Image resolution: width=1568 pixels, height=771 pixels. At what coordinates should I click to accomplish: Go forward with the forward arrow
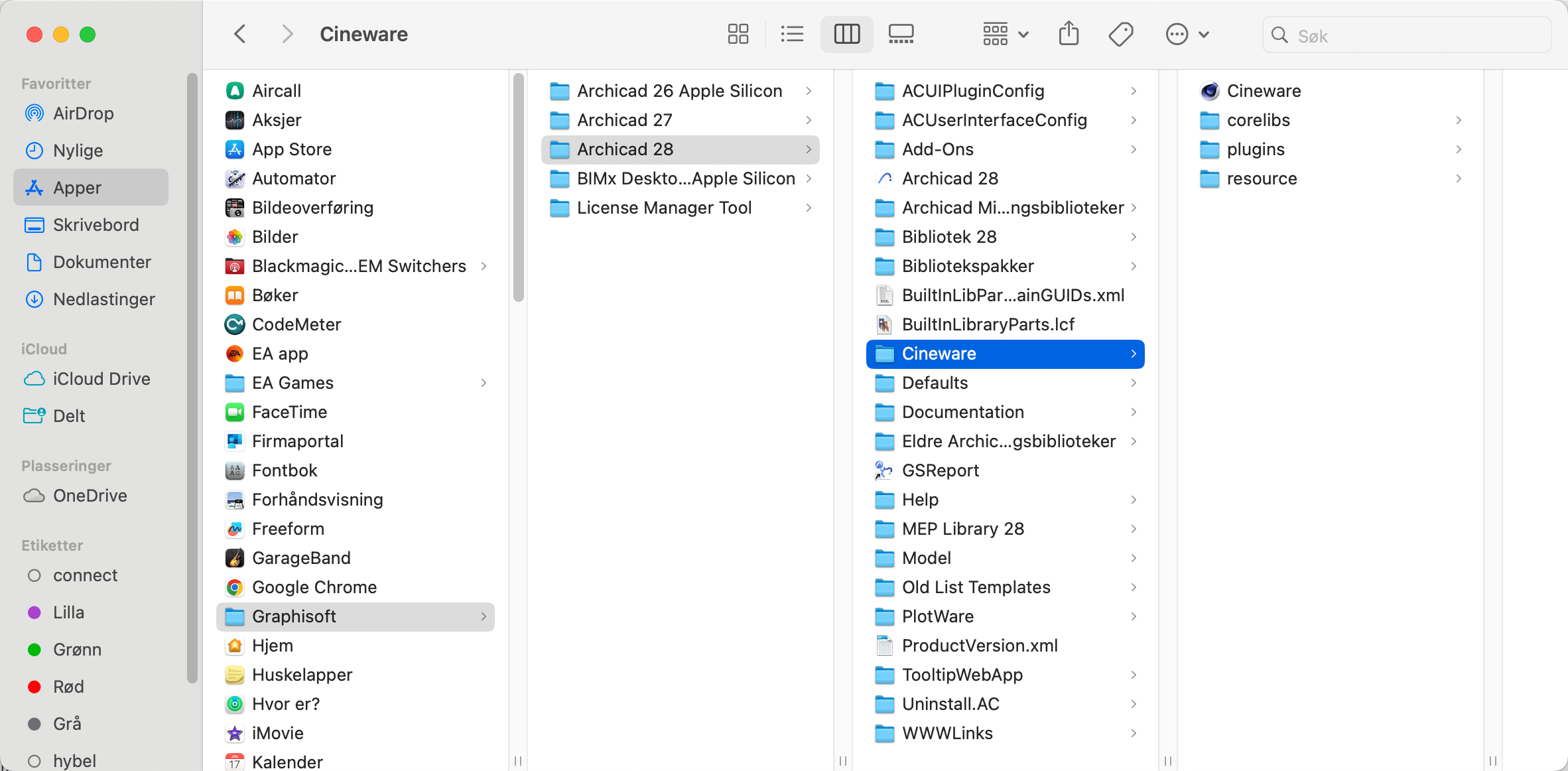pyautogui.click(x=287, y=34)
